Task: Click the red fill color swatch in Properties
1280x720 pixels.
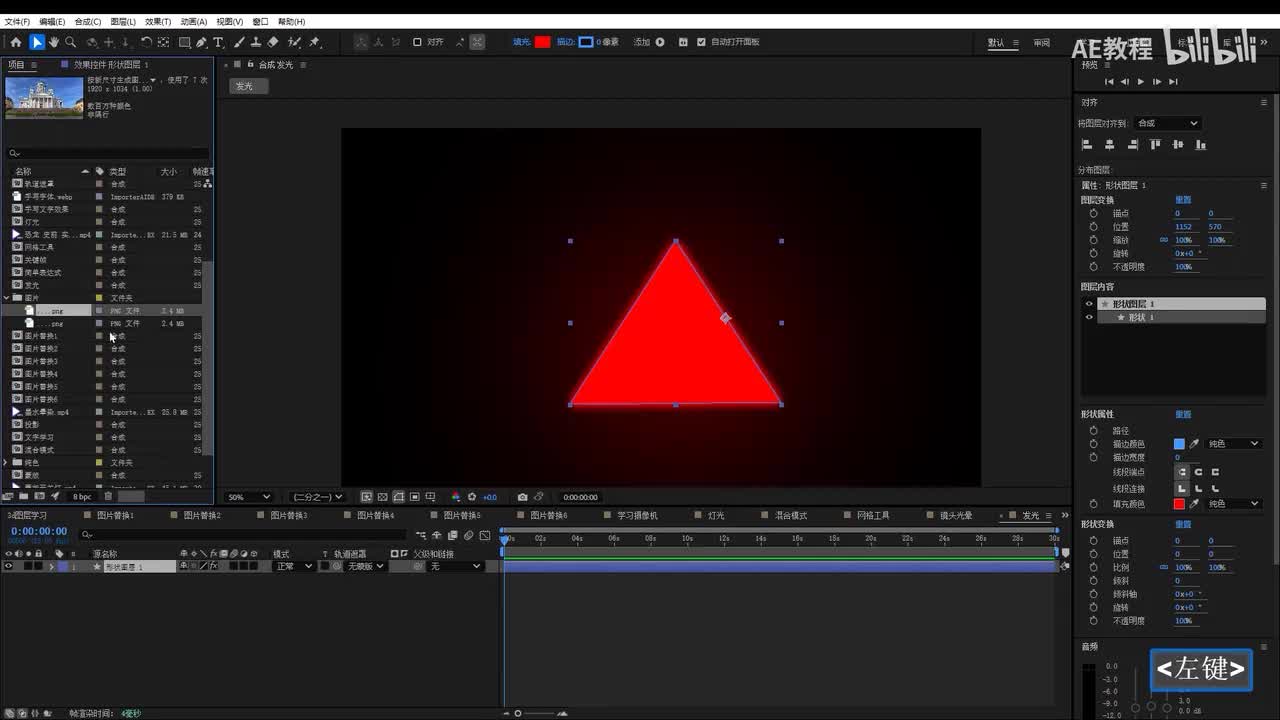Action: [x=1179, y=504]
